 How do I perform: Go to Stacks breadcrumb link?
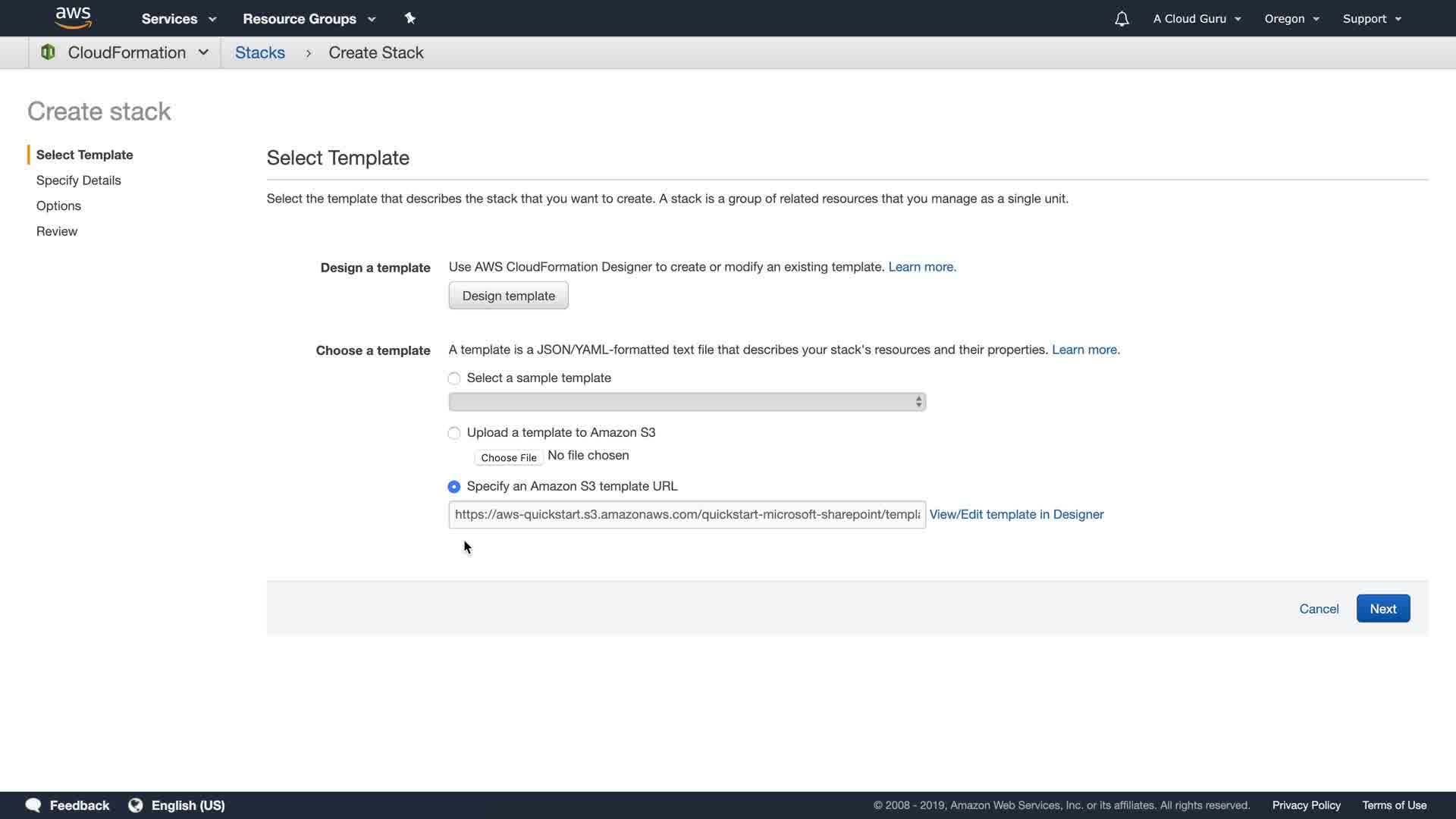click(x=260, y=53)
